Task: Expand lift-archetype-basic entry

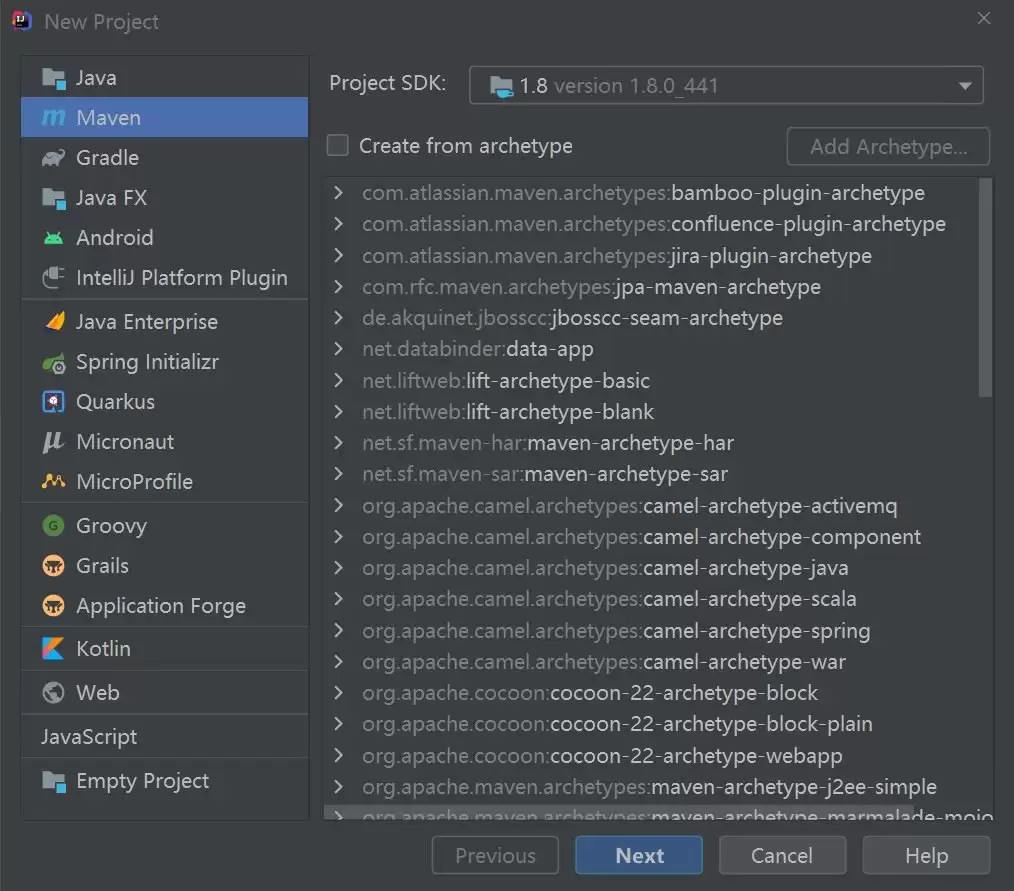Action: point(338,380)
